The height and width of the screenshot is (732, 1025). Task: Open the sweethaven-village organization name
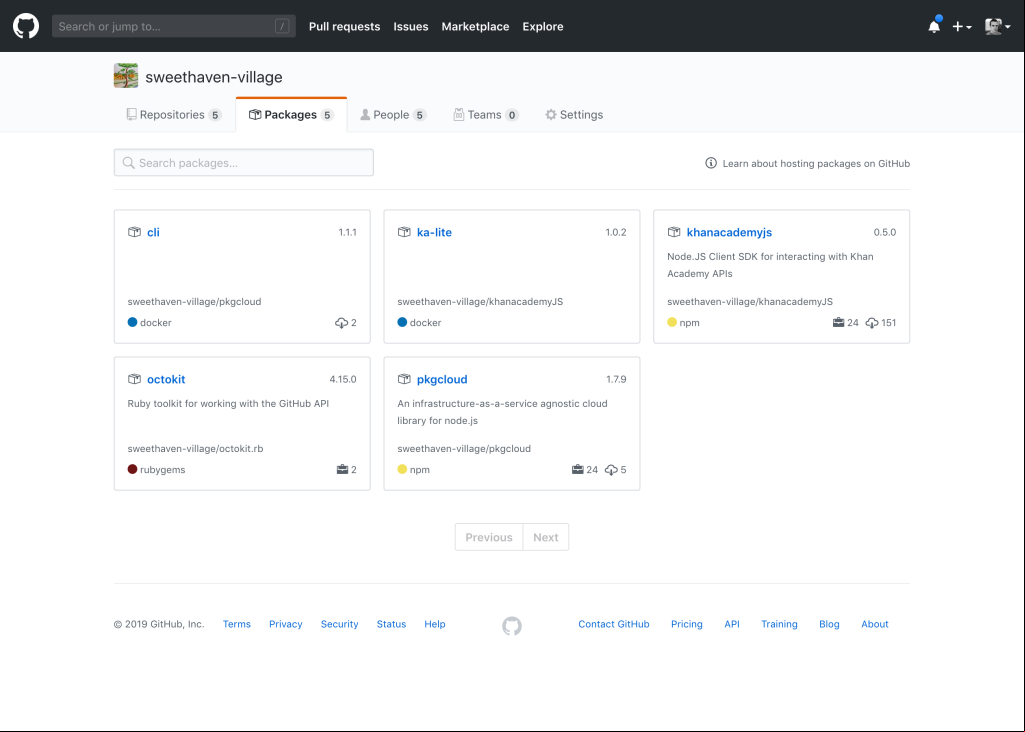point(214,77)
